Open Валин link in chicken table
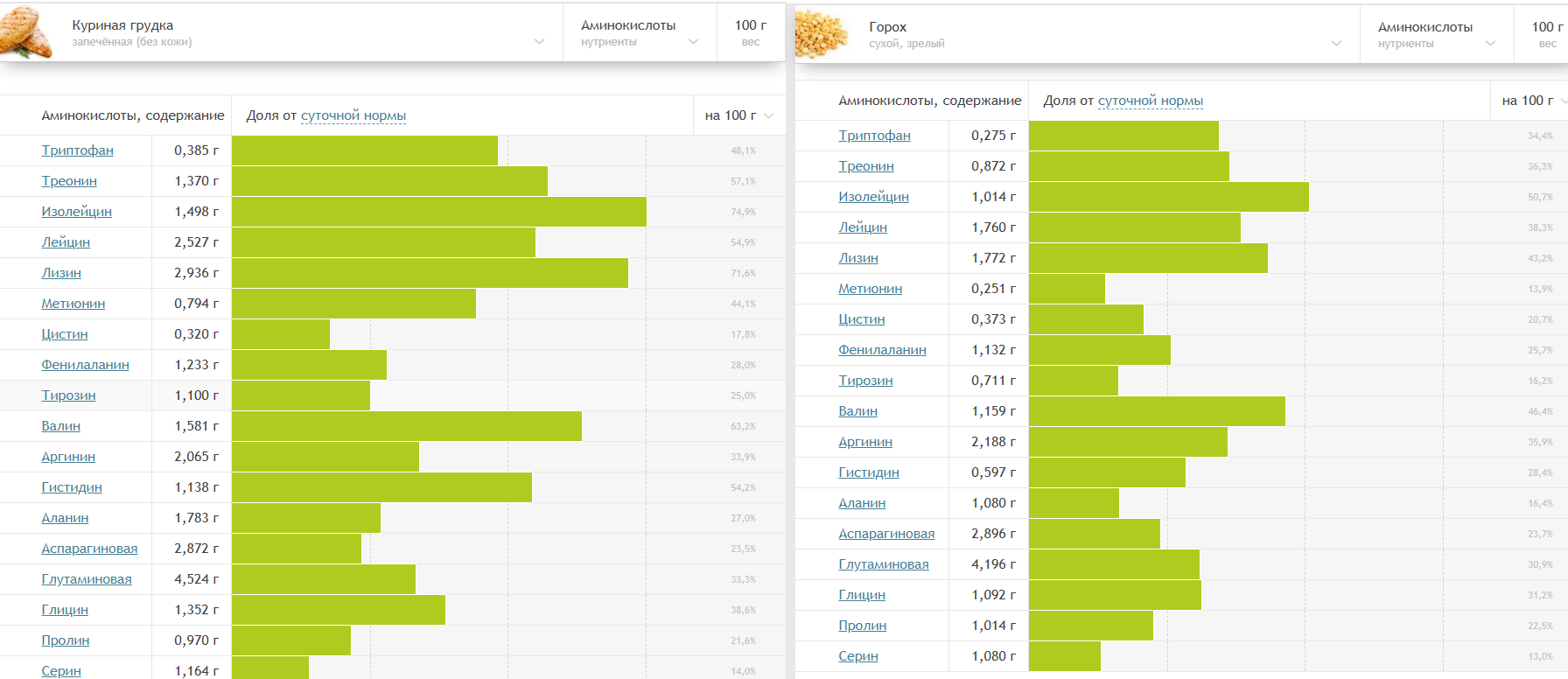The height and width of the screenshot is (679, 1568). pyautogui.click(x=61, y=426)
